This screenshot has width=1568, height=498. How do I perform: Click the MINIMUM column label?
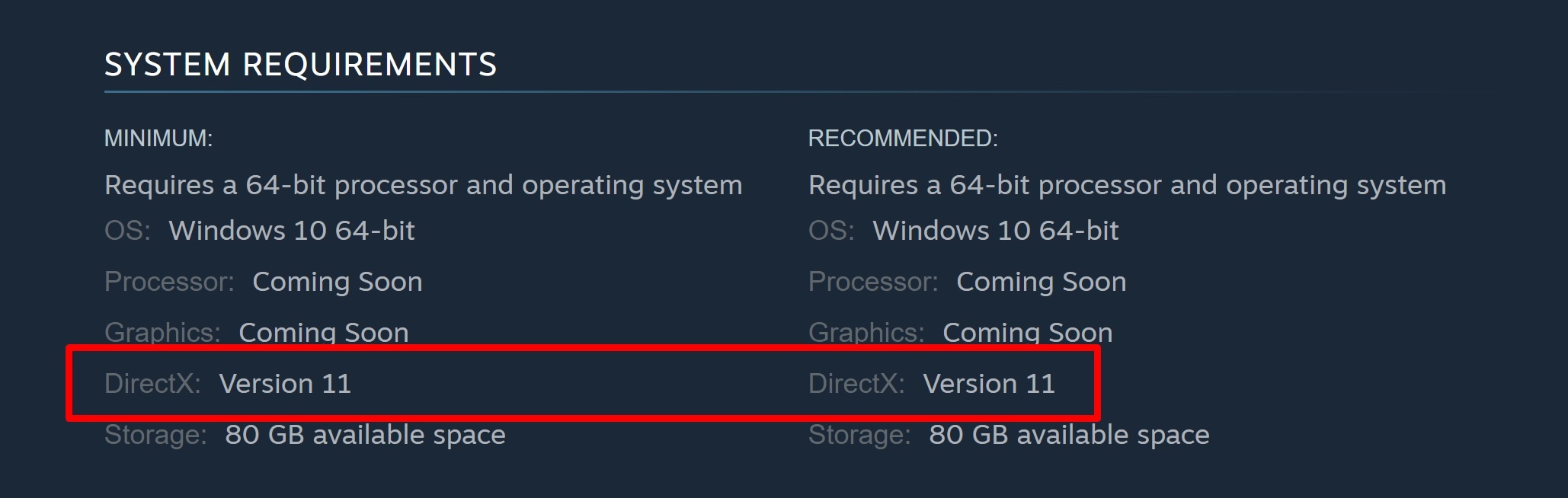pos(158,139)
